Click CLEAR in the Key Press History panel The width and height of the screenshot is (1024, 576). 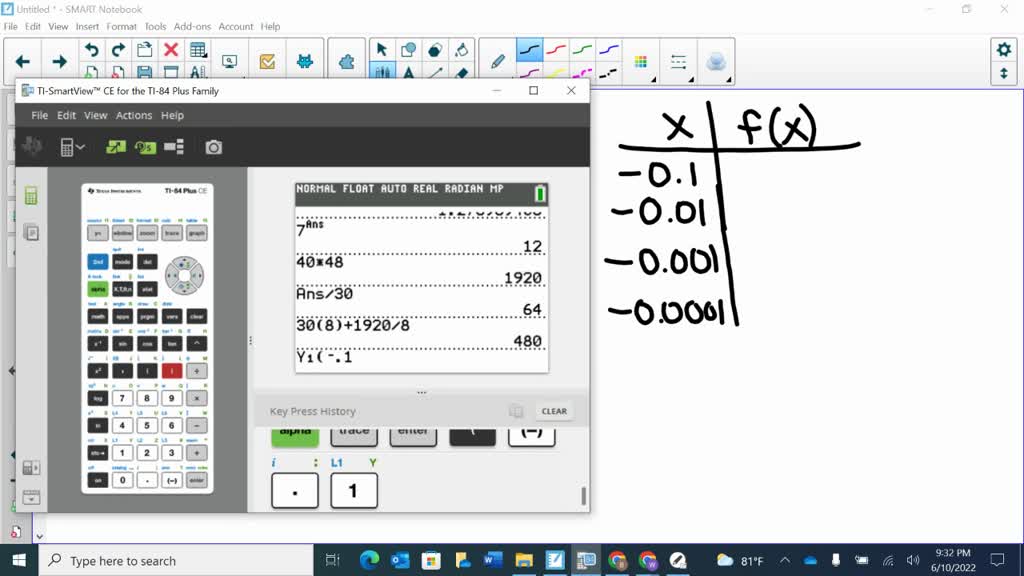click(x=555, y=411)
